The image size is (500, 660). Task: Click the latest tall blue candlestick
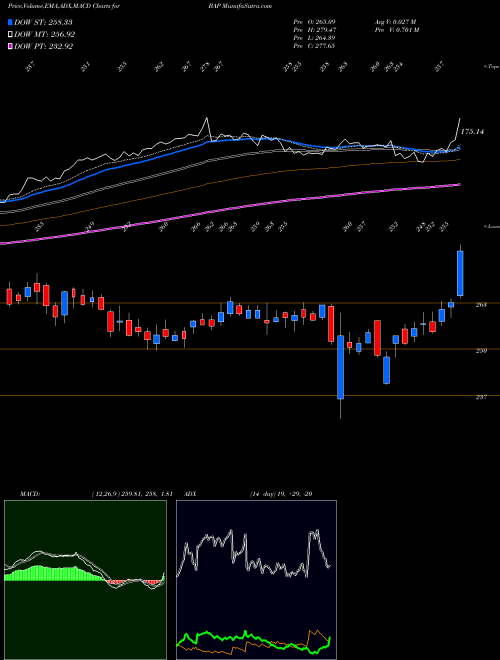[x=460, y=273]
